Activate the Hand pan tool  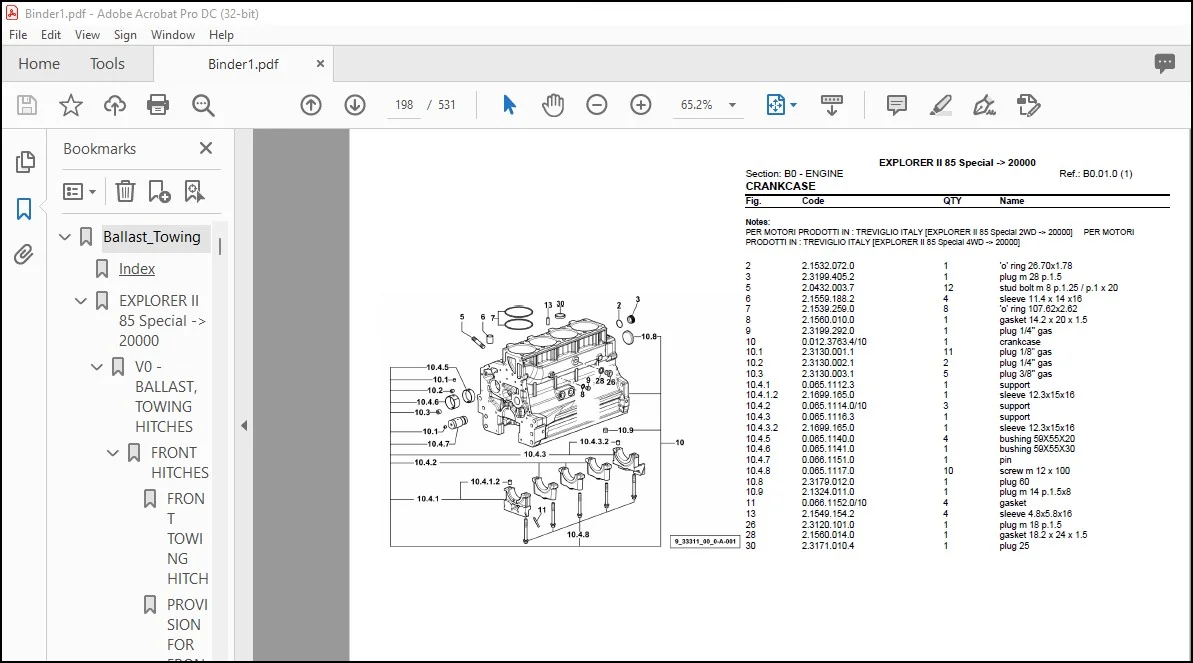(553, 105)
